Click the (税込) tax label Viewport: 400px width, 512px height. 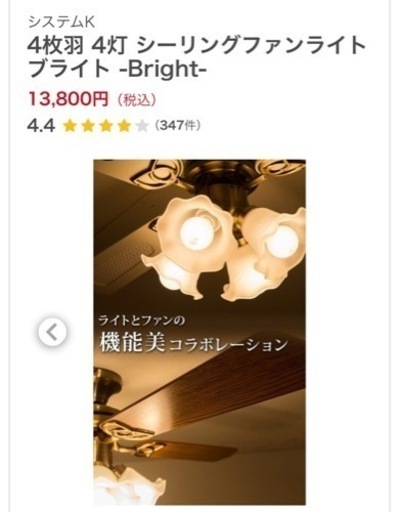click(136, 100)
